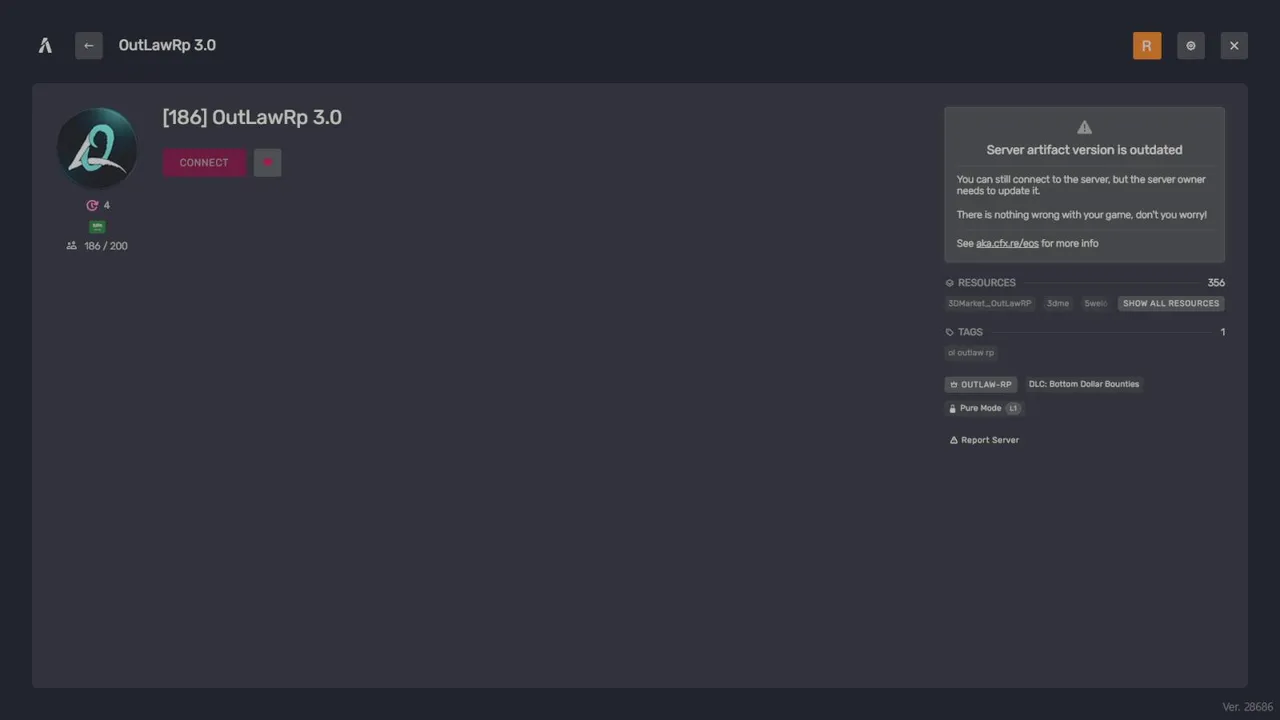The width and height of the screenshot is (1280, 720).
Task: Report this server
Action: tap(984, 440)
